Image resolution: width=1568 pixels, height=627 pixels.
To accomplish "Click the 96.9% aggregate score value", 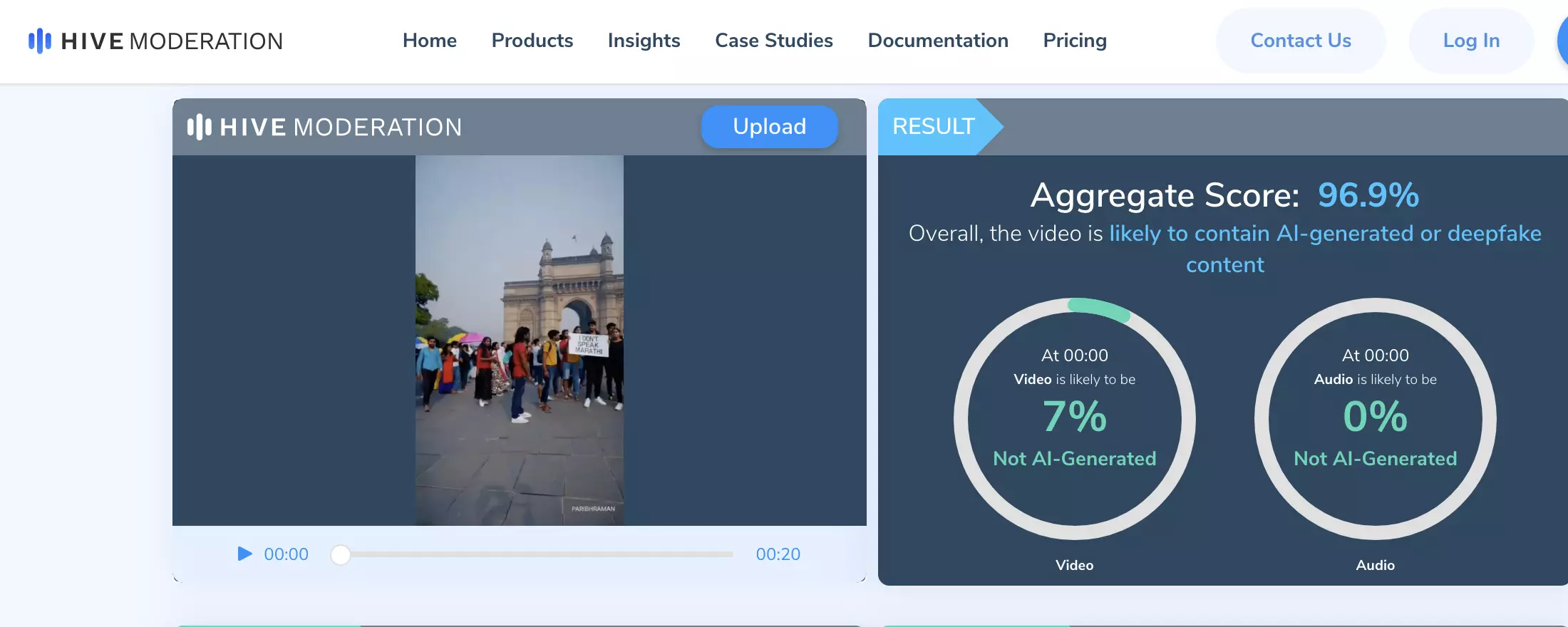I will [1368, 195].
